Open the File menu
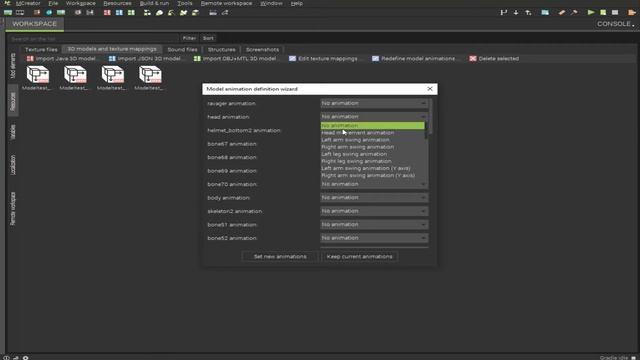640x360 pixels. click(53, 3)
